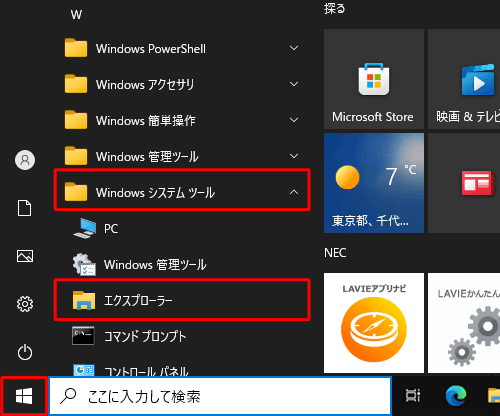Open the 映画 & テレビ tile

click(x=464, y=79)
